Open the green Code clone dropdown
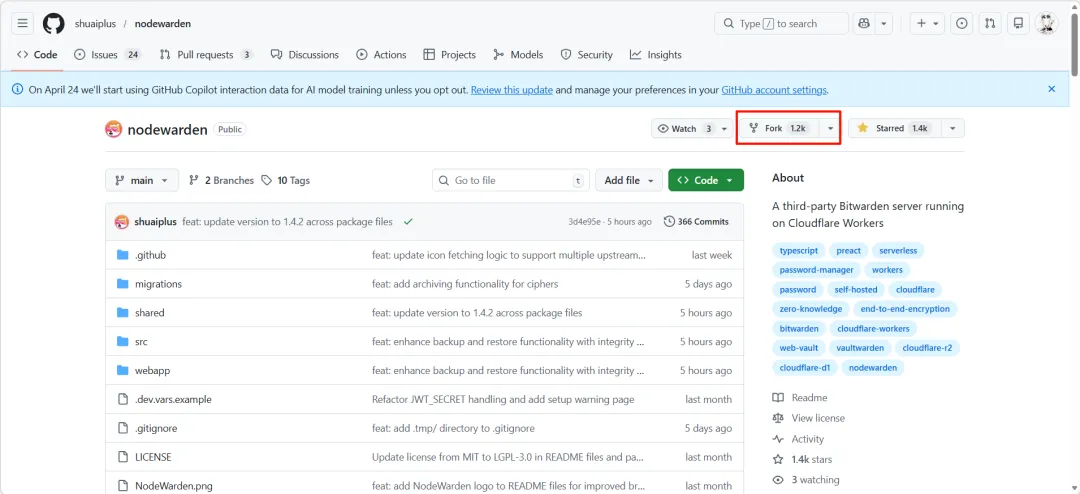The height and width of the screenshot is (494, 1080). pyautogui.click(x=706, y=181)
